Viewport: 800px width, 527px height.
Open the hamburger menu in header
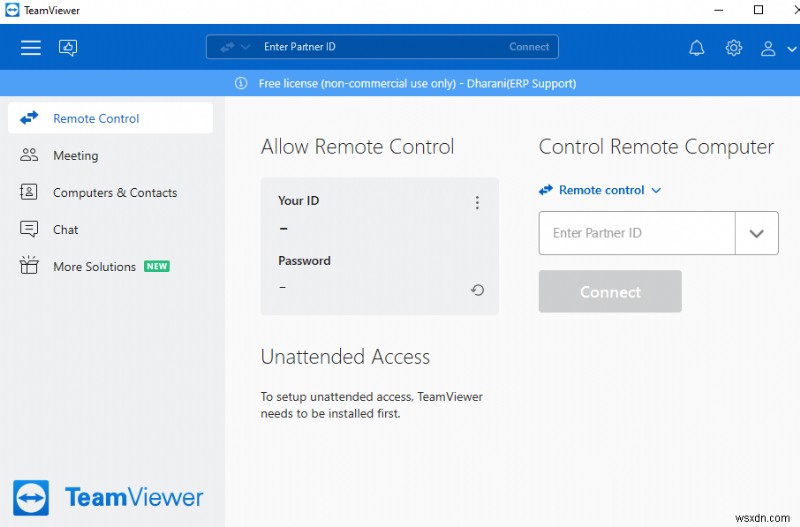31,47
